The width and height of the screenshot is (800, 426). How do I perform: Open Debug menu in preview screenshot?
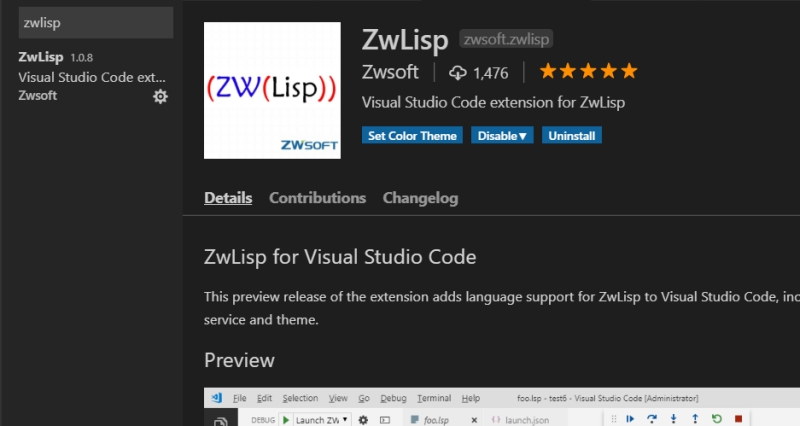coord(393,398)
